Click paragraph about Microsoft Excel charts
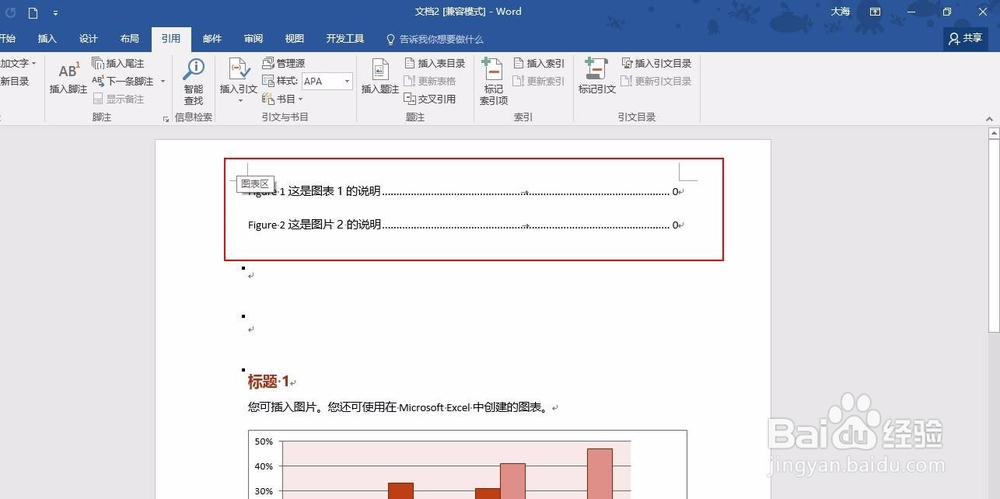Viewport: 1000px width, 499px height. coord(398,408)
